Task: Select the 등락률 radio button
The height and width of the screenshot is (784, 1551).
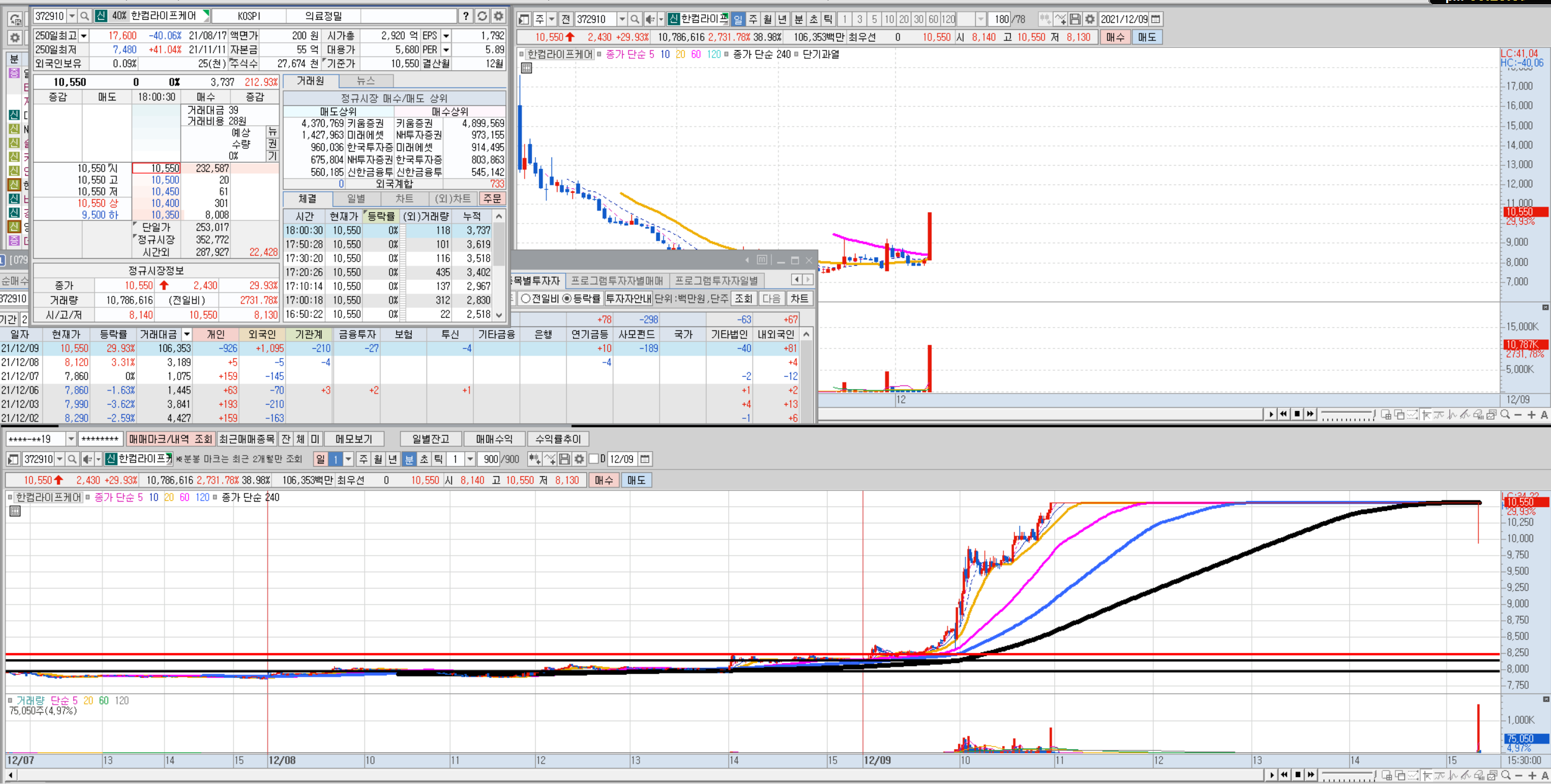Action: [567, 299]
